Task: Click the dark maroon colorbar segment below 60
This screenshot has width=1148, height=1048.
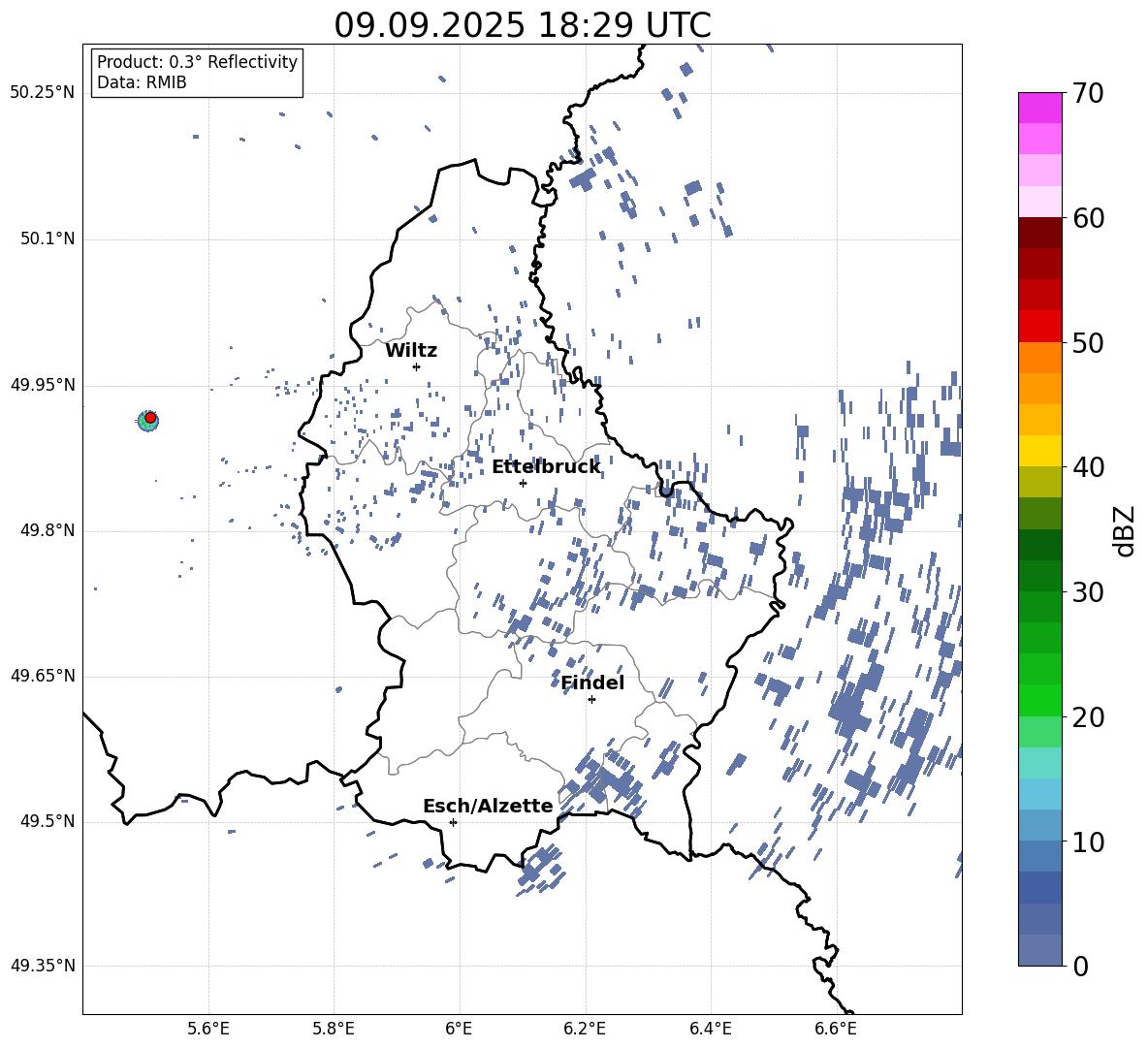Action: (x=1039, y=233)
